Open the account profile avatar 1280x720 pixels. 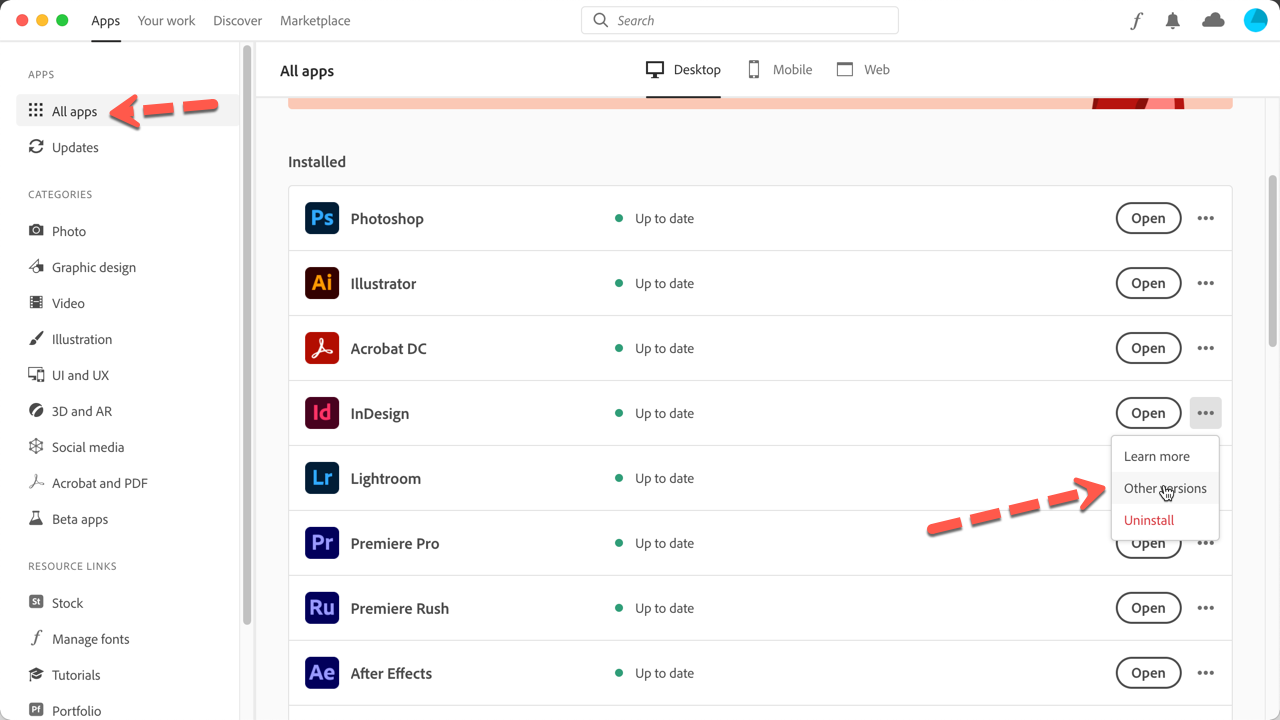[1255, 20]
